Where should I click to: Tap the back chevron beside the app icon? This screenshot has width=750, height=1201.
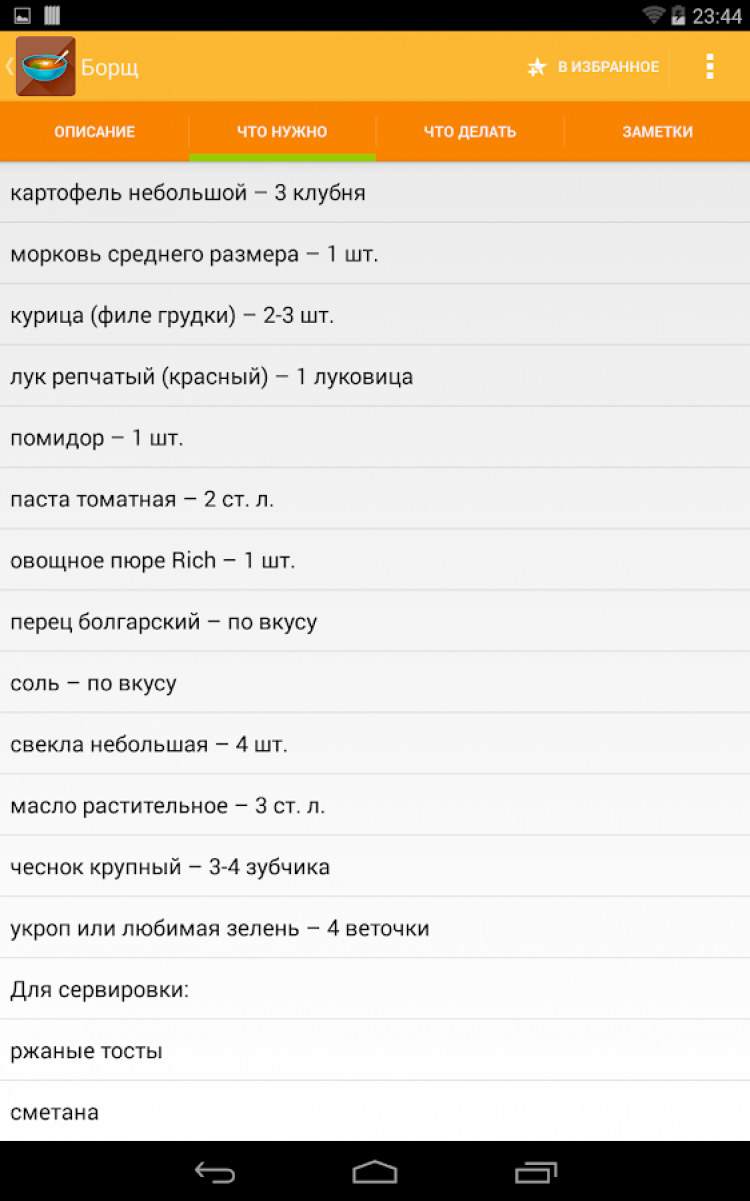pos(9,66)
